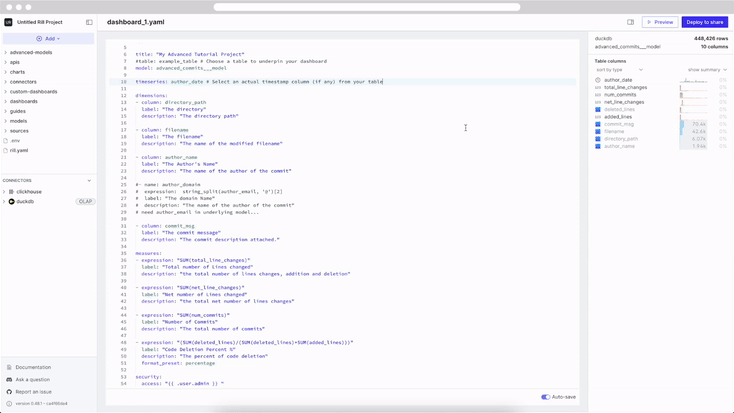Click the version info icon

[9, 404]
